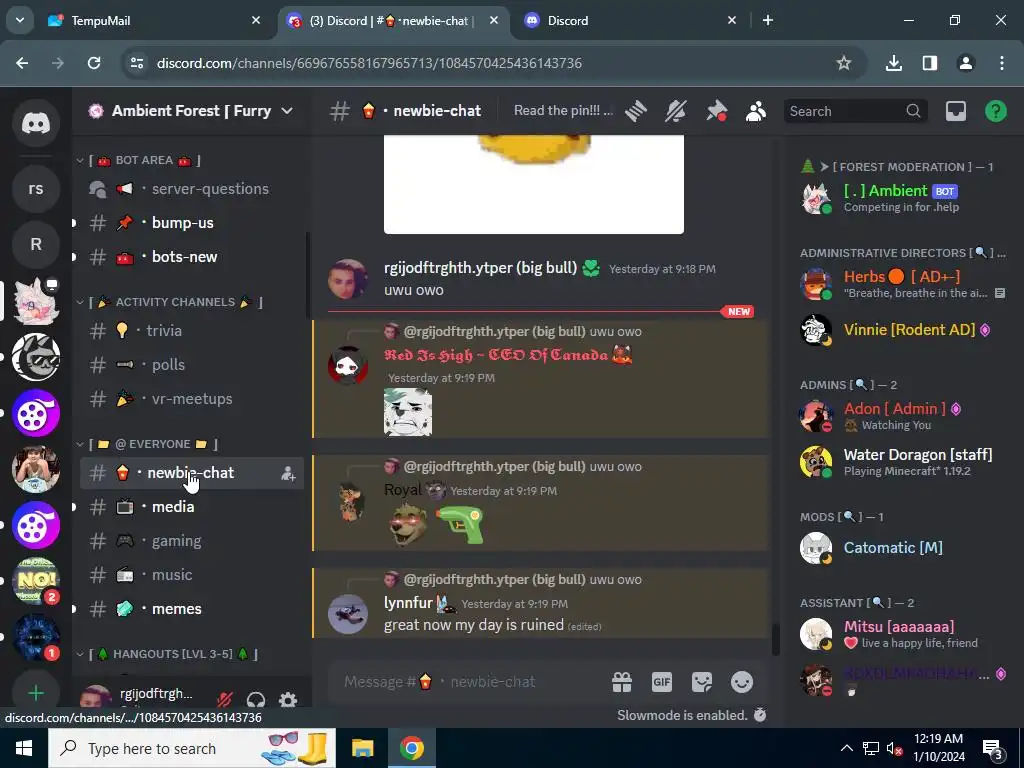Image resolution: width=1024 pixels, height=768 pixels.
Task: Toggle deafen headphones icon
Action: (256, 699)
